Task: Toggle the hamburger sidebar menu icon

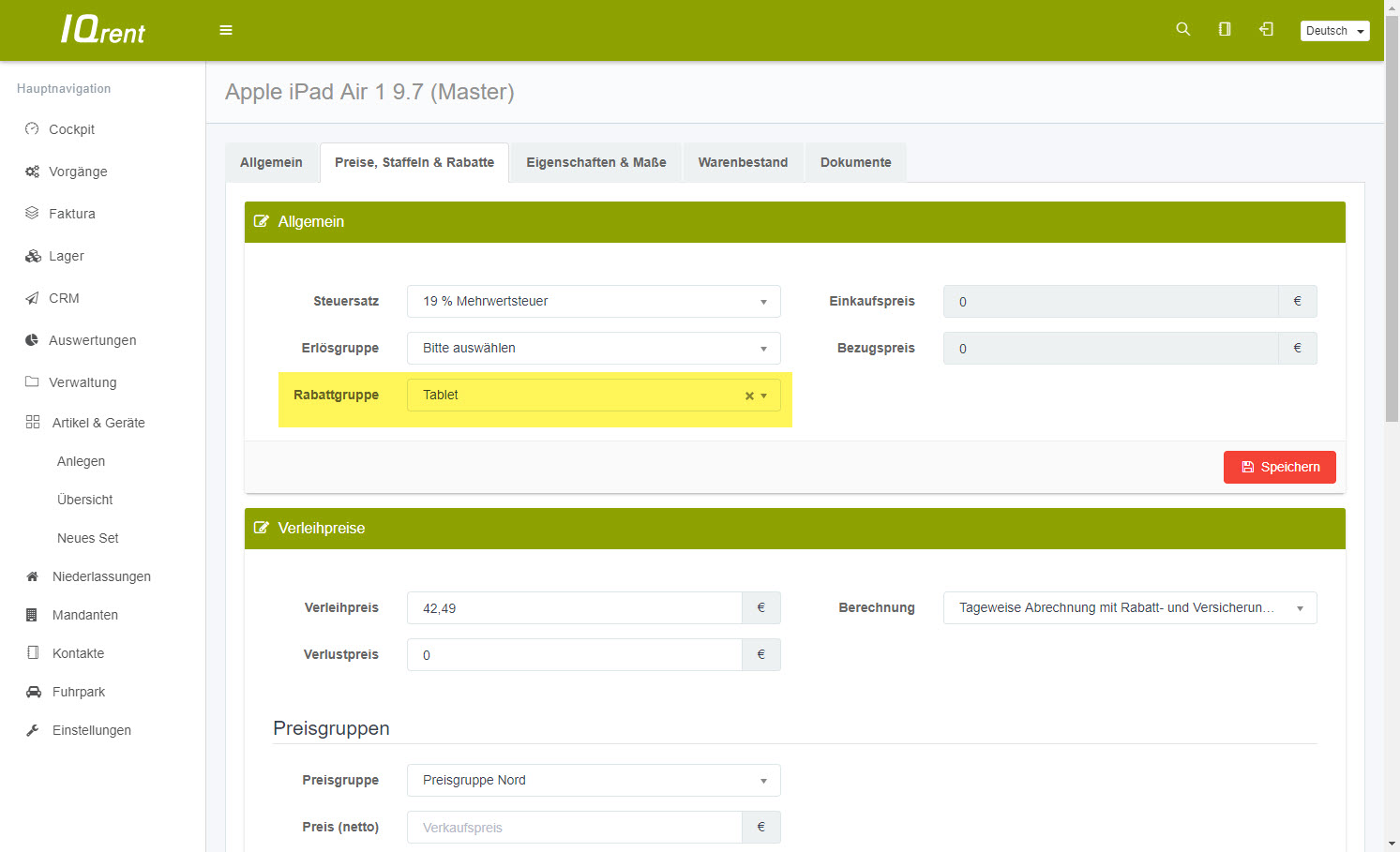Action: pos(226,30)
